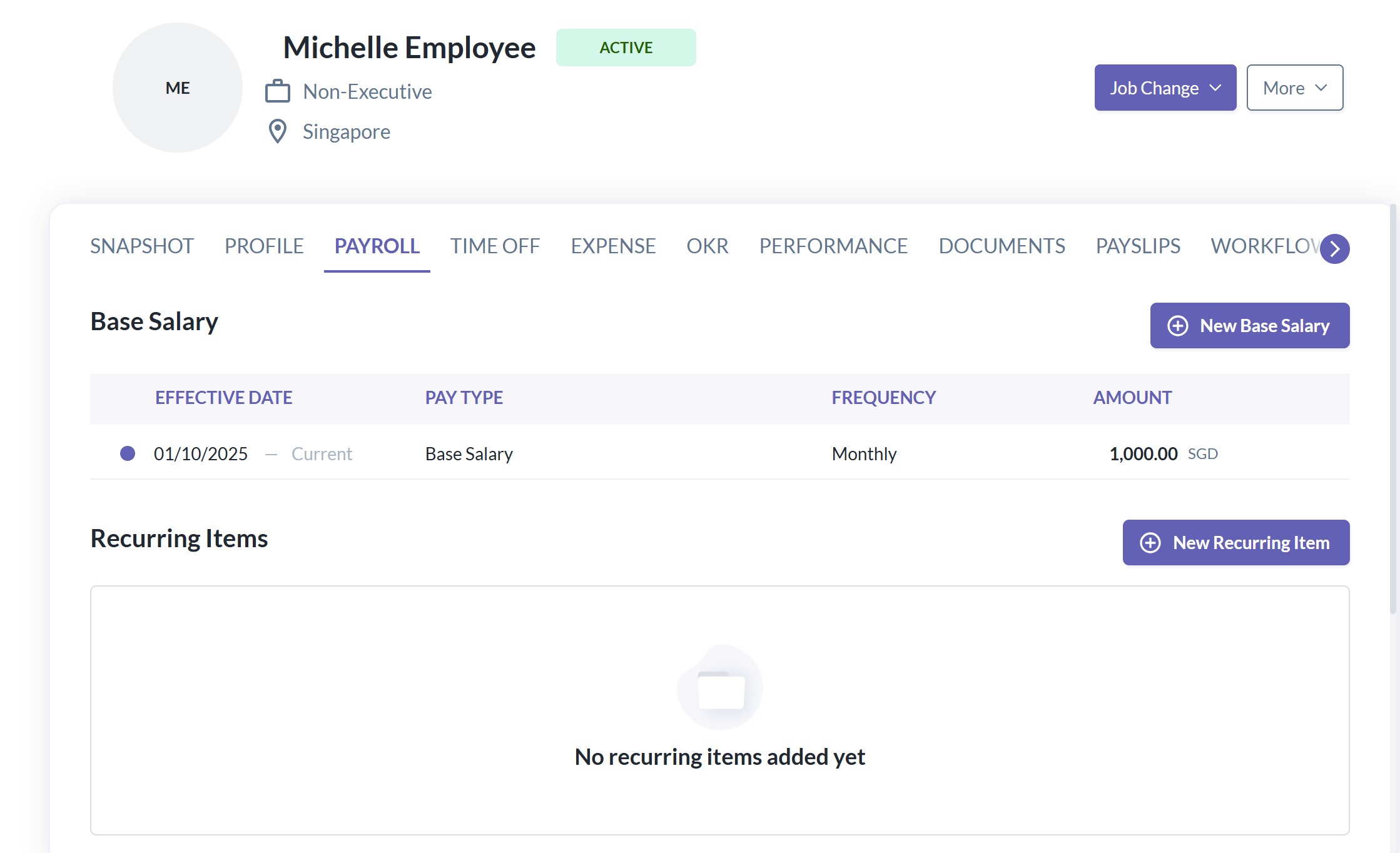Open the 01/10/2025 base salary row
The width and height of the screenshot is (1400, 853).
click(x=201, y=453)
